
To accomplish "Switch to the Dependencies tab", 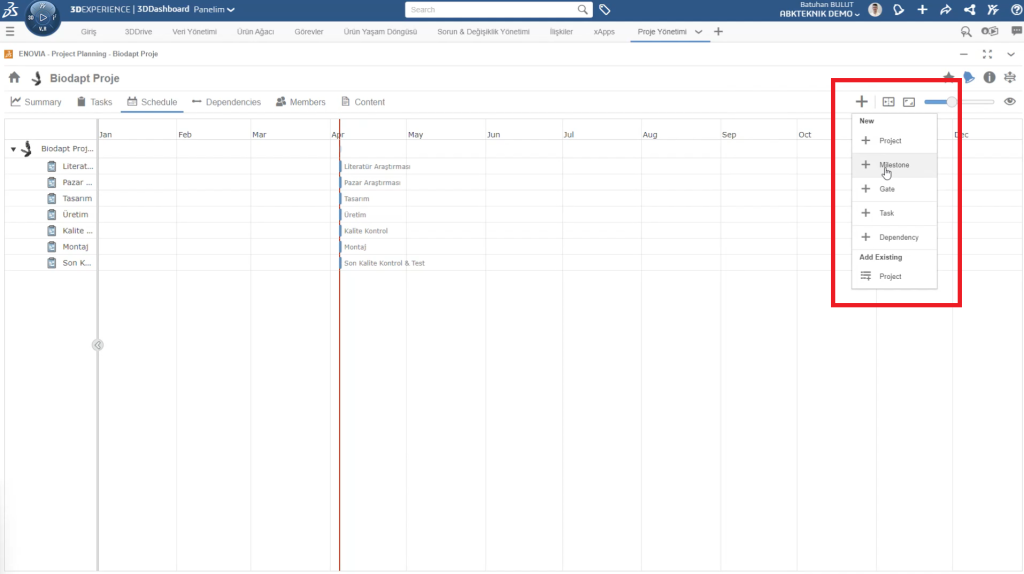I will coord(226,102).
